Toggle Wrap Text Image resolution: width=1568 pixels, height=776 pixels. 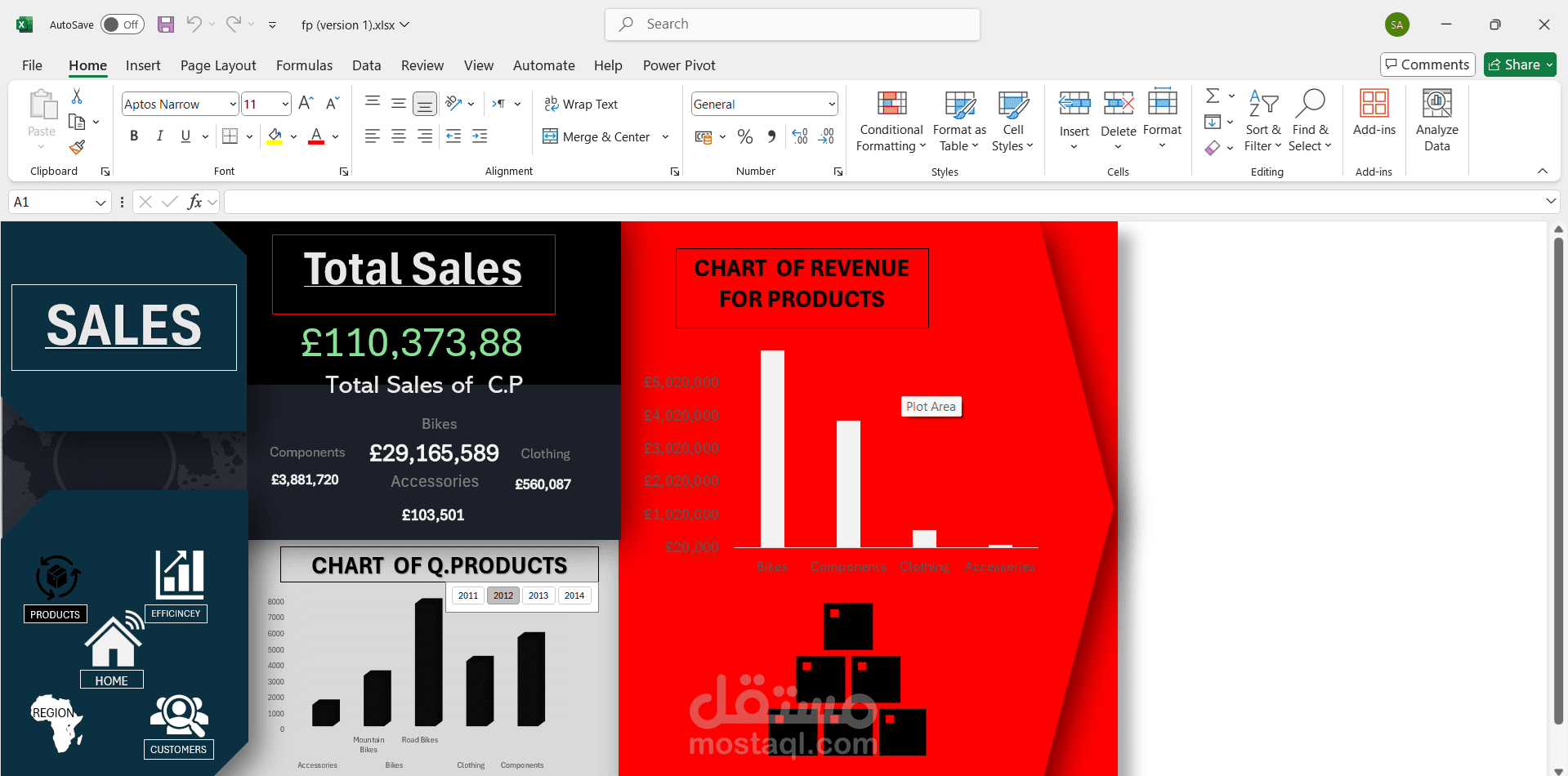point(581,104)
